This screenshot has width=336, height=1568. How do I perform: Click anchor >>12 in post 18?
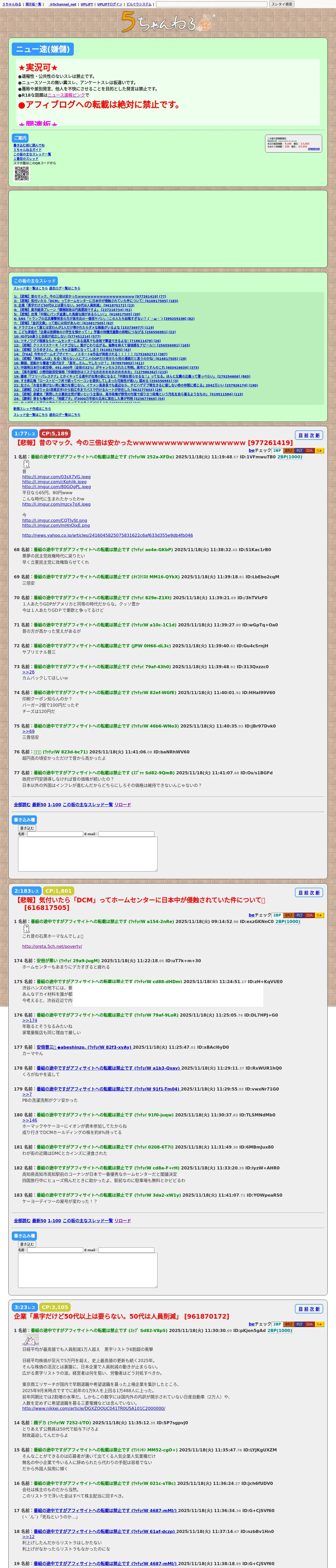click(29, 1537)
